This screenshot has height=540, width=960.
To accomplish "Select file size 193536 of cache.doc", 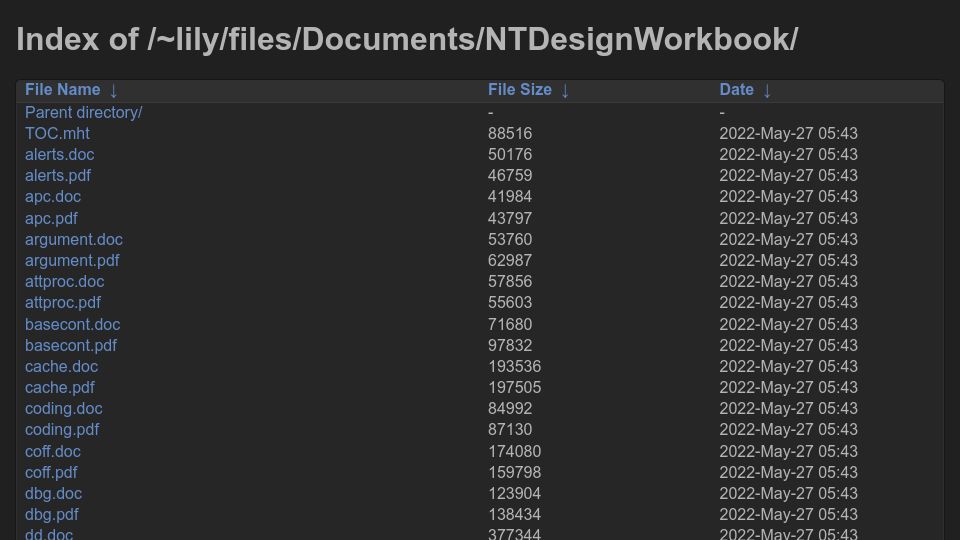I will point(514,366).
